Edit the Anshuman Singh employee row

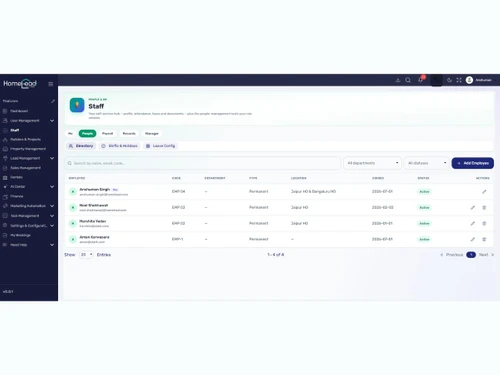tap(484, 192)
